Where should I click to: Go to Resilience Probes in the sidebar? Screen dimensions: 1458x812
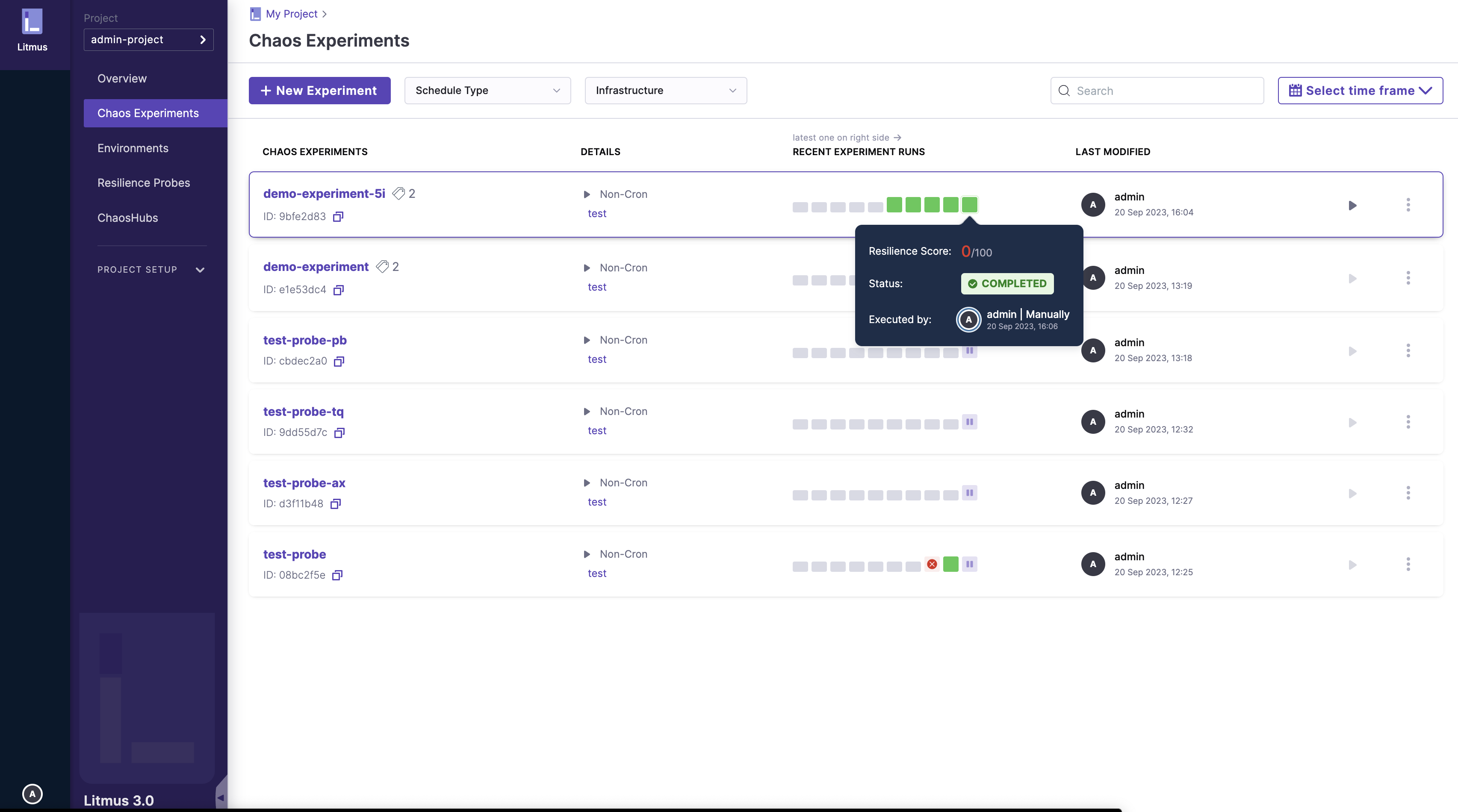(144, 183)
